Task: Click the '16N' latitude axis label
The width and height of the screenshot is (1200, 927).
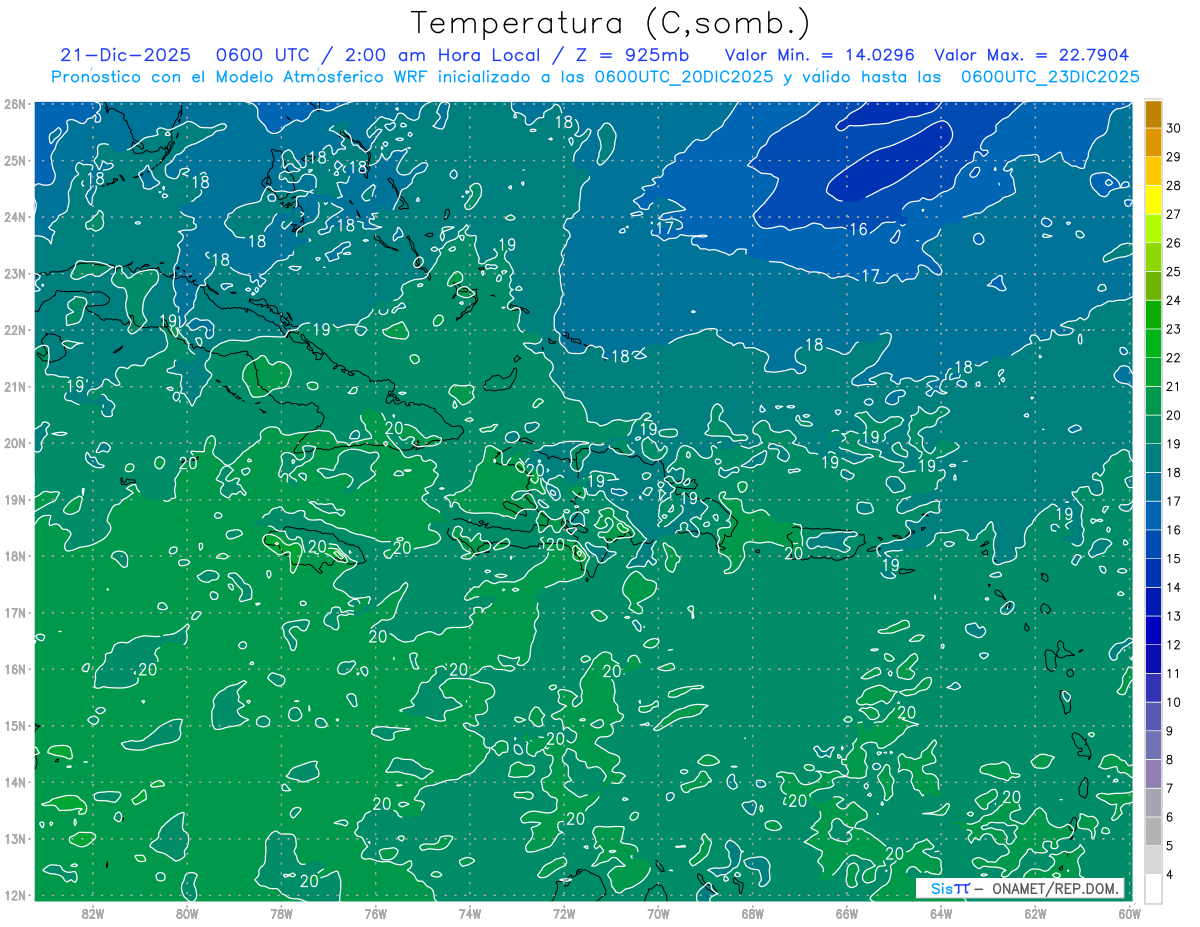Action: coord(14,669)
